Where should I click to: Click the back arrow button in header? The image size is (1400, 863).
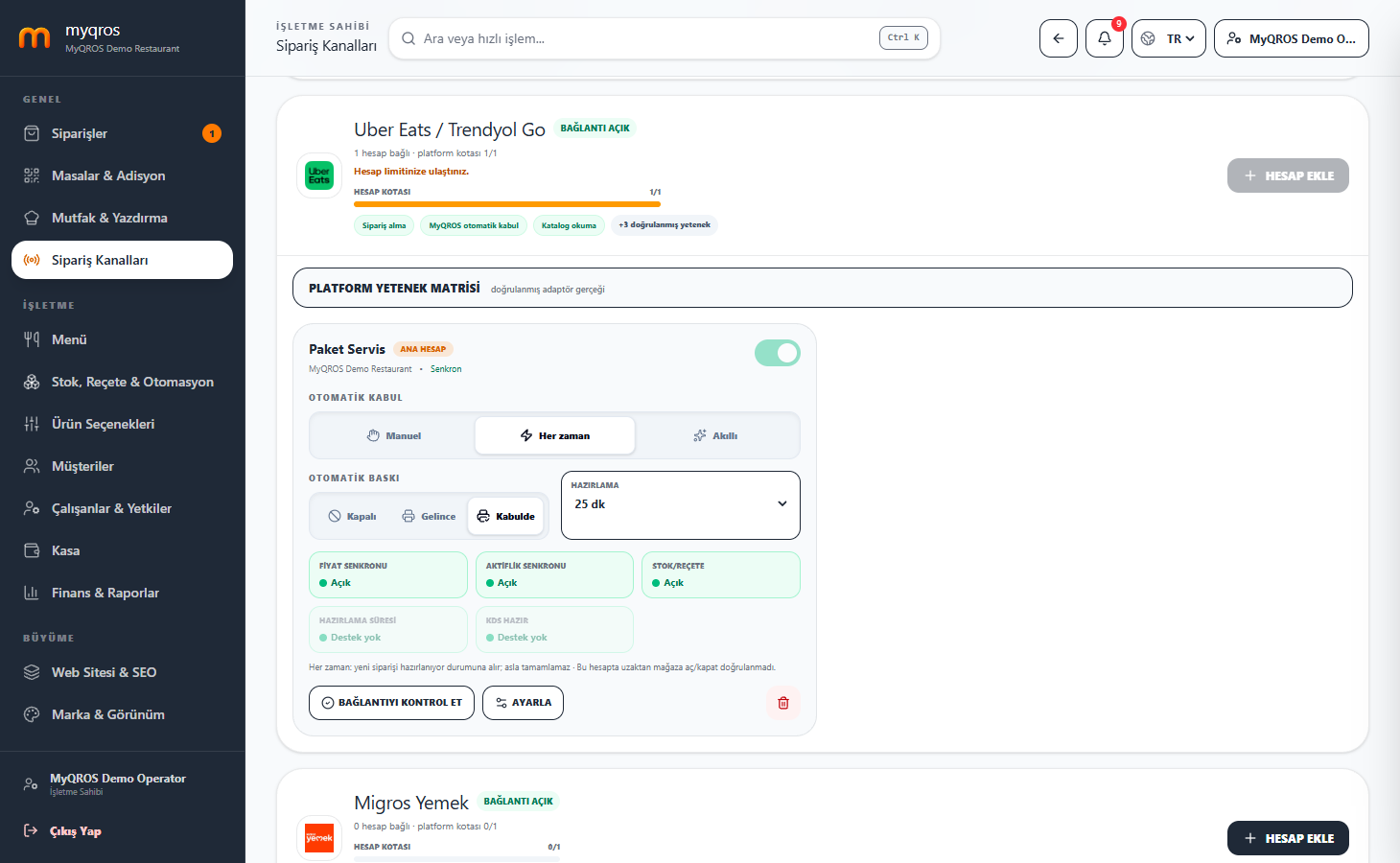tap(1059, 38)
